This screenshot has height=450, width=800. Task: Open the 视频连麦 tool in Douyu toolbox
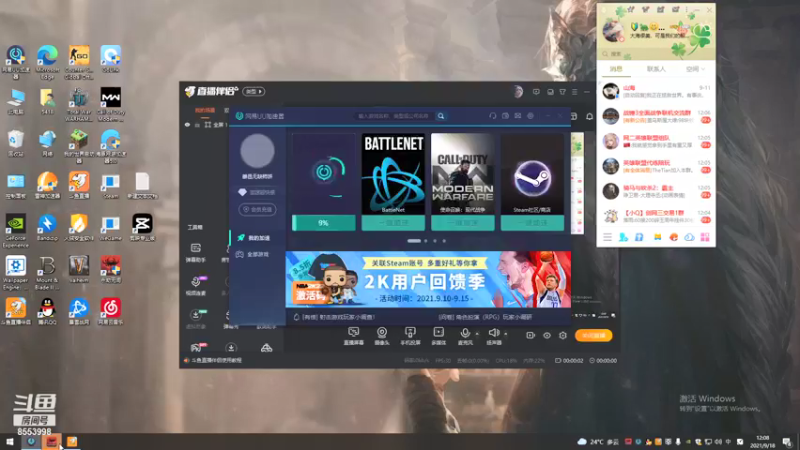tap(195, 285)
